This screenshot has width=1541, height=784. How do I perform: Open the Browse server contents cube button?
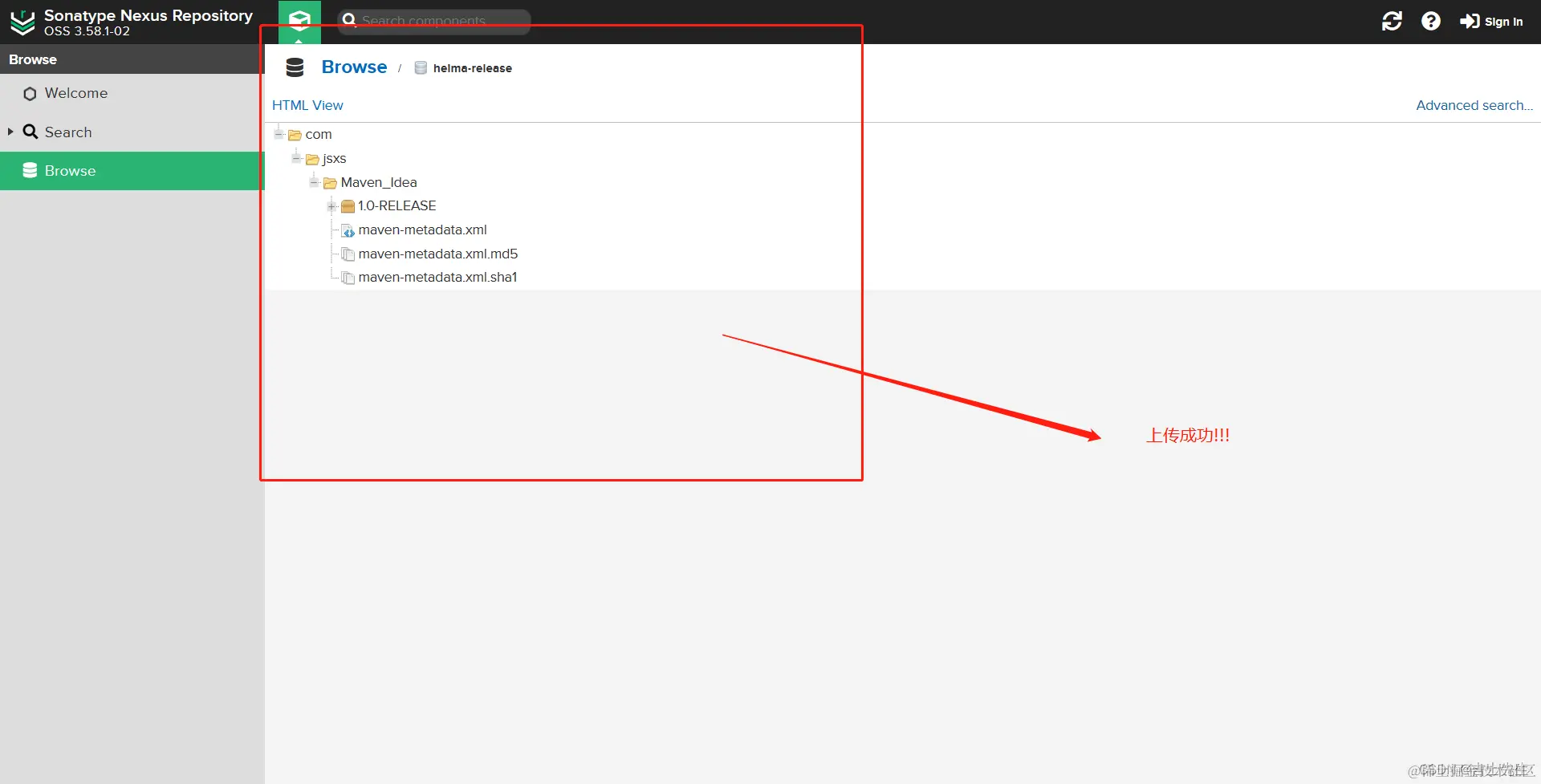[x=299, y=22]
